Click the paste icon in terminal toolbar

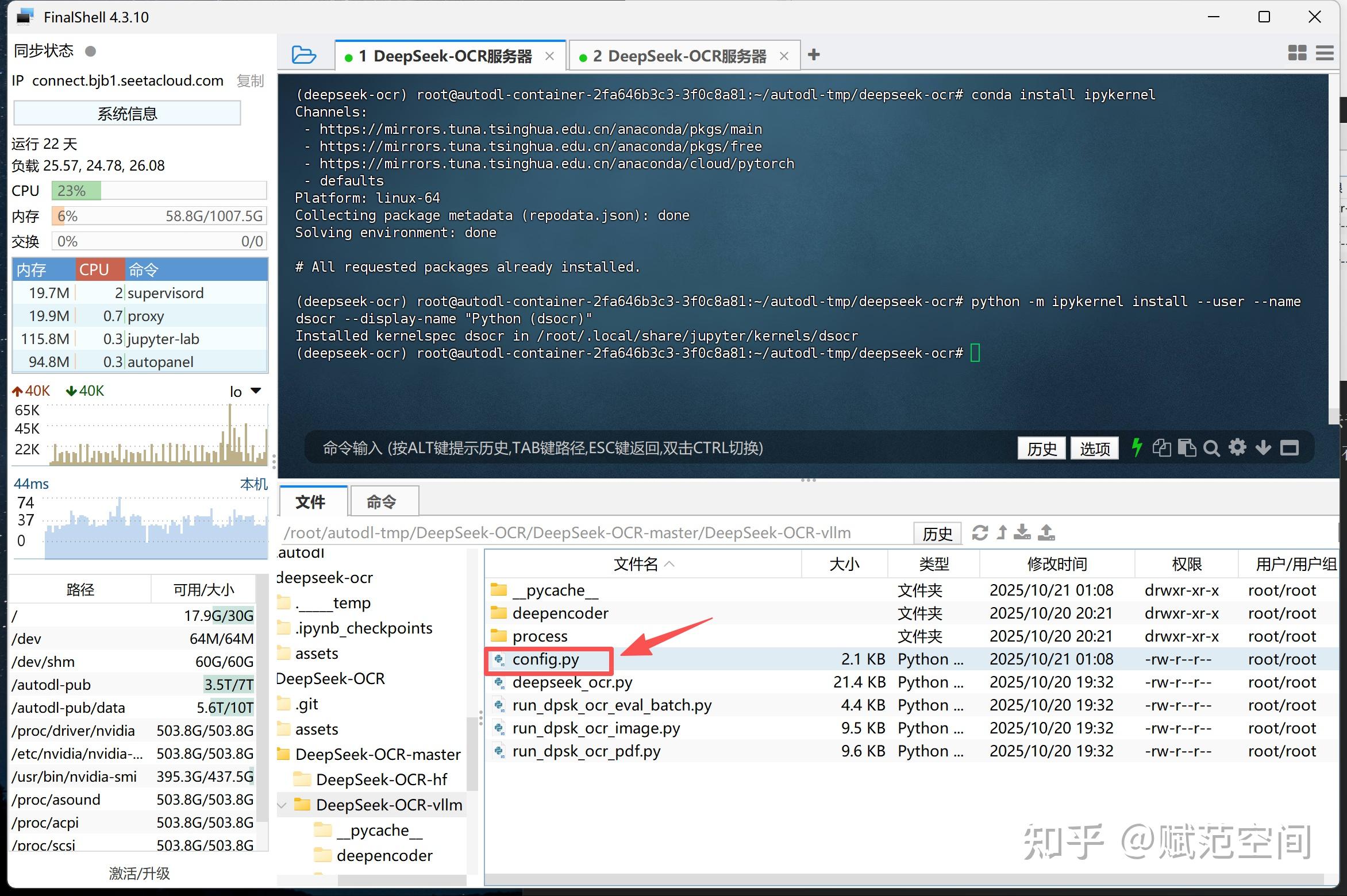tap(1187, 448)
